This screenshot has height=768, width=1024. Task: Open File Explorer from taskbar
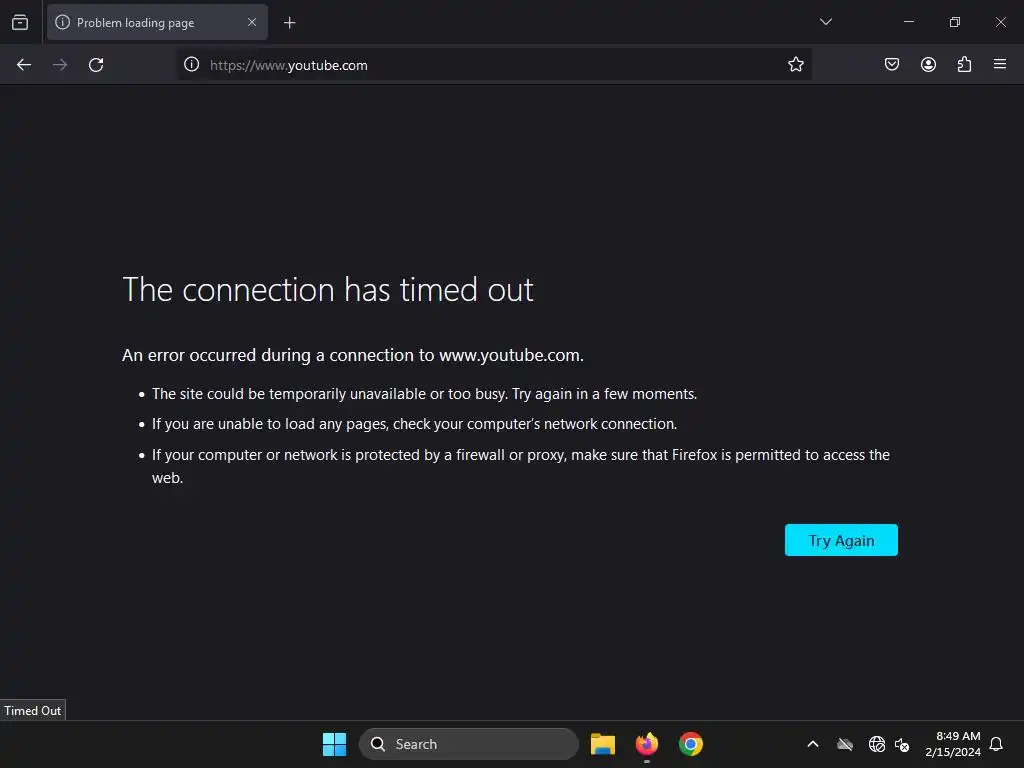(x=603, y=744)
